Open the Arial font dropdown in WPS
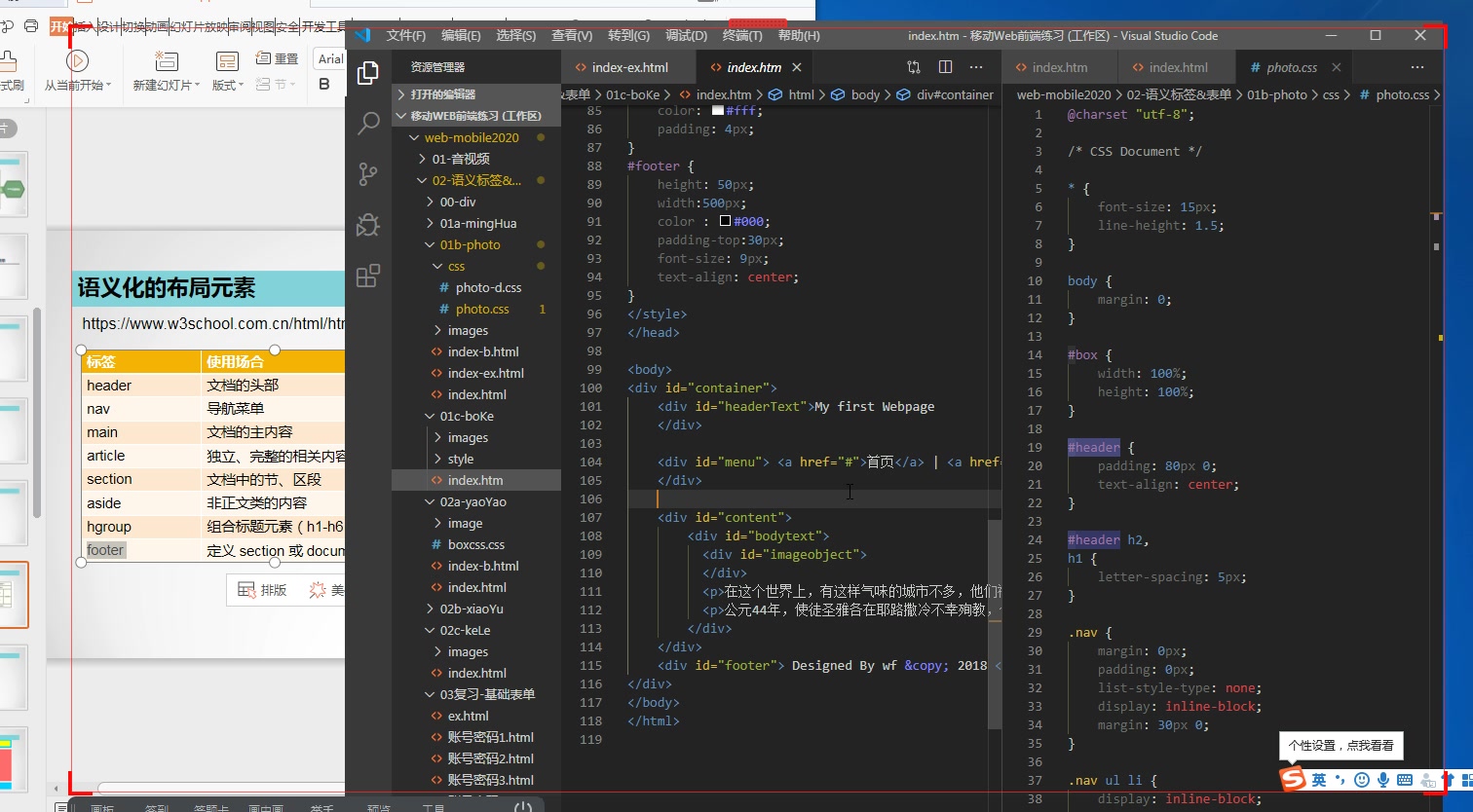 coord(331,58)
